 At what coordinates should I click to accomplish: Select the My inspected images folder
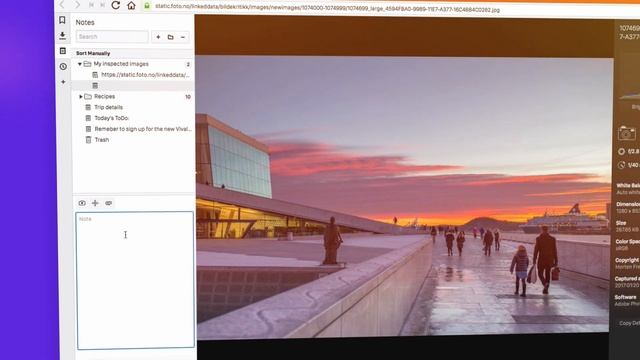pyautogui.click(x=121, y=64)
